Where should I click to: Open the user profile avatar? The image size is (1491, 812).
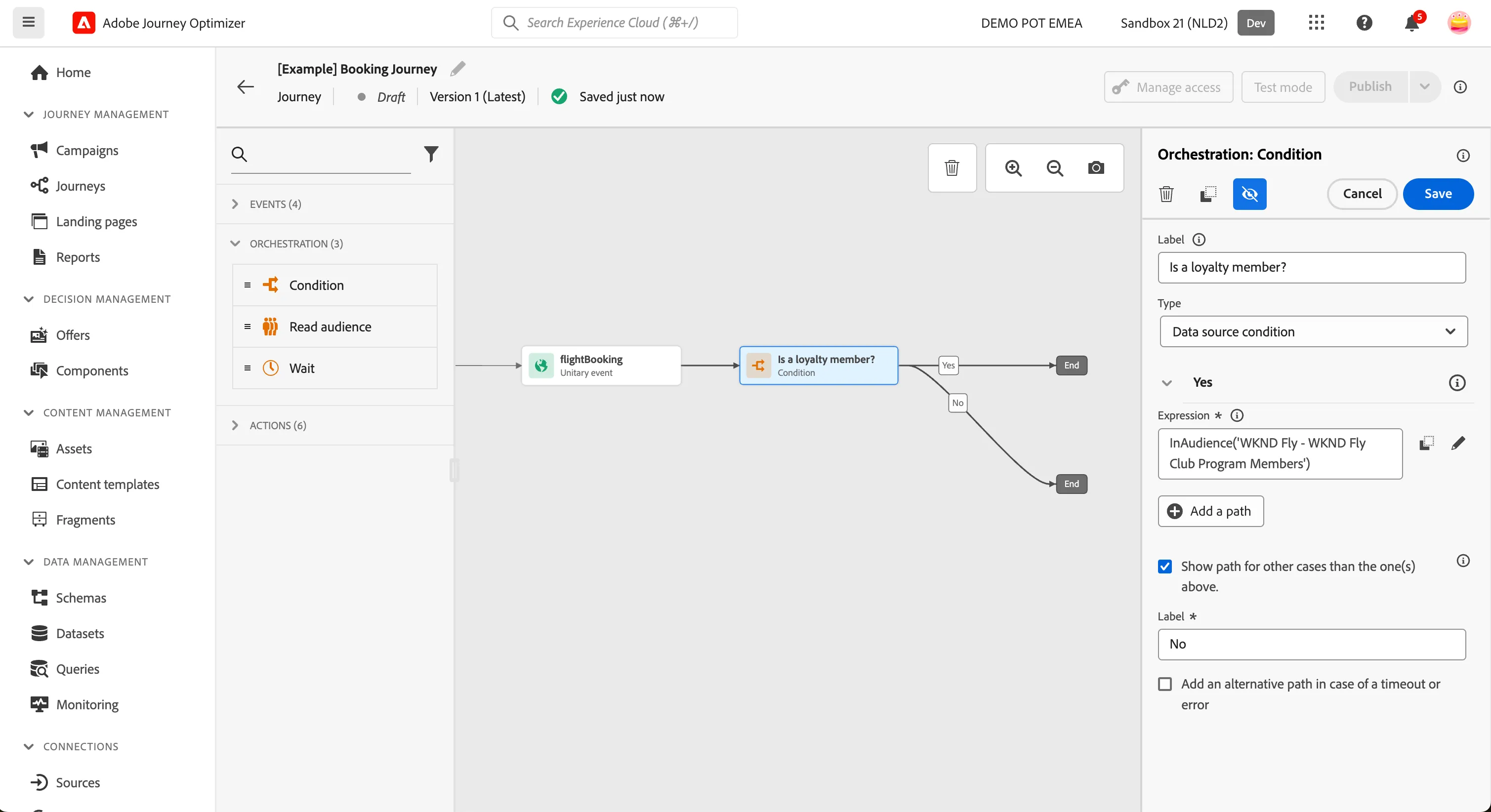pyautogui.click(x=1458, y=23)
